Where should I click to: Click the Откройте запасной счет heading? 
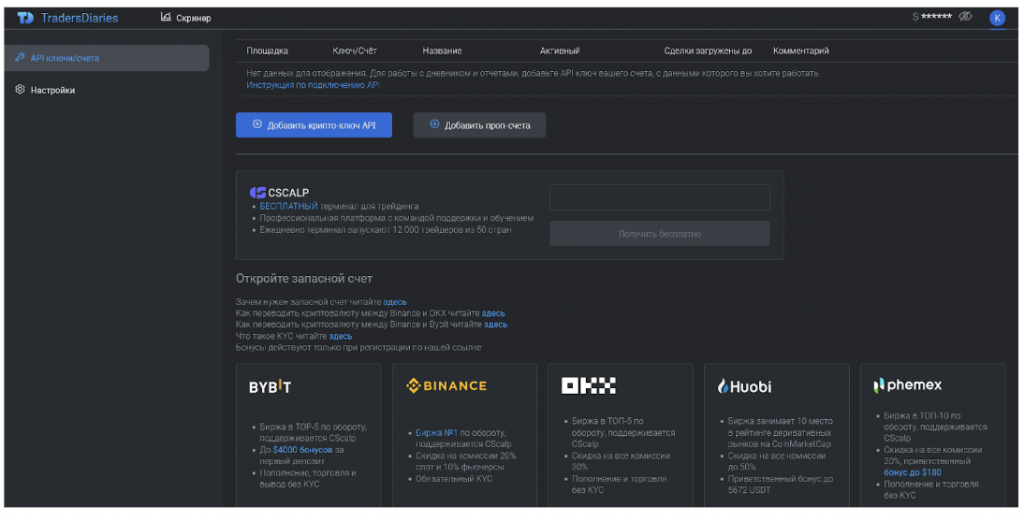click(304, 278)
